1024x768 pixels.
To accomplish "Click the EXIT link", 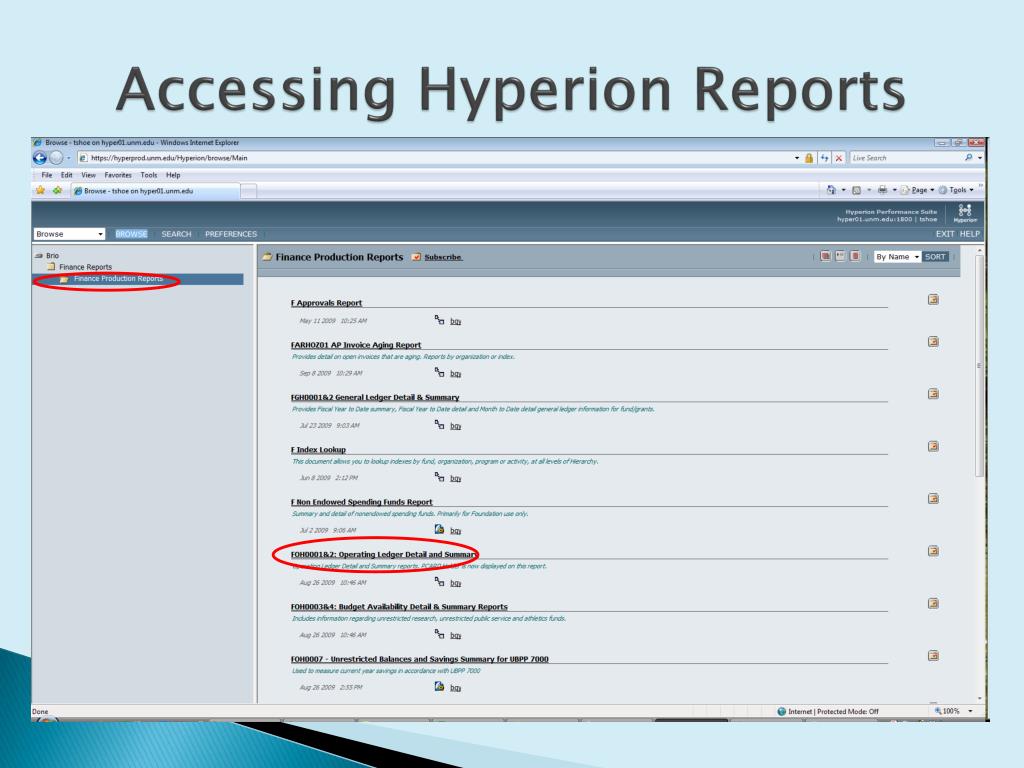I will point(945,234).
